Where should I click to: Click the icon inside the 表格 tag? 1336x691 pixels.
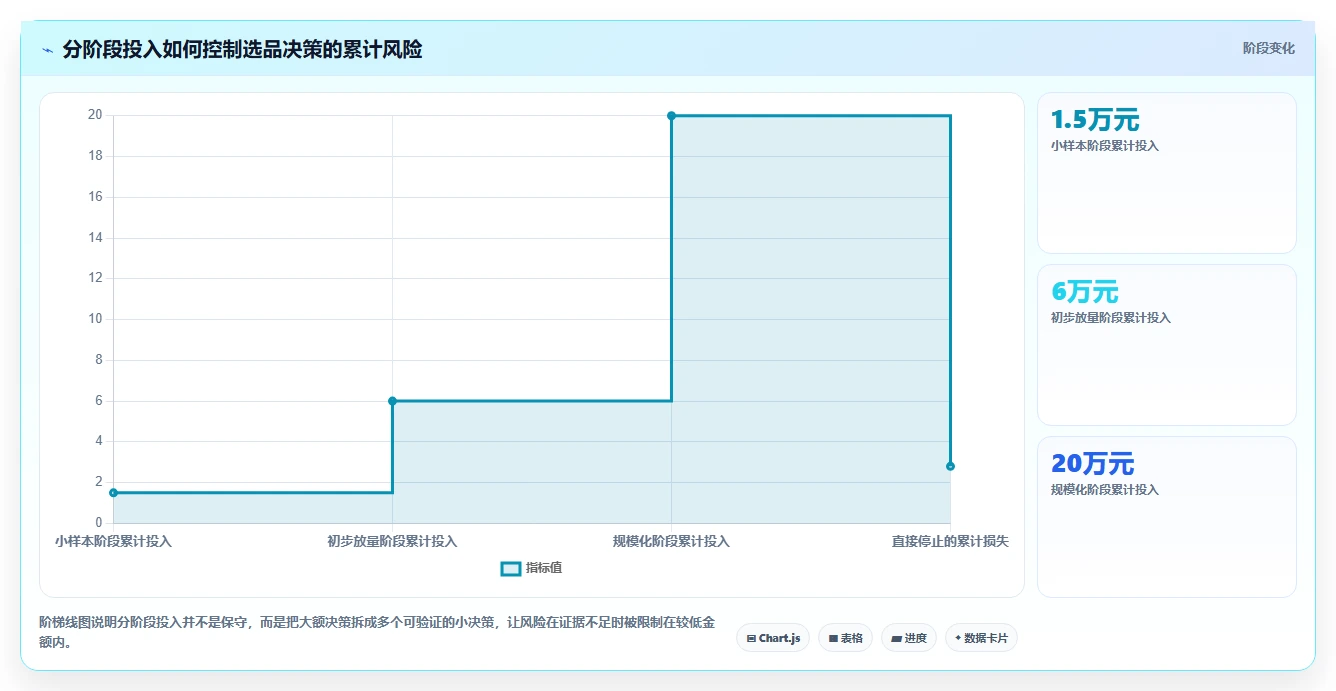coord(833,638)
